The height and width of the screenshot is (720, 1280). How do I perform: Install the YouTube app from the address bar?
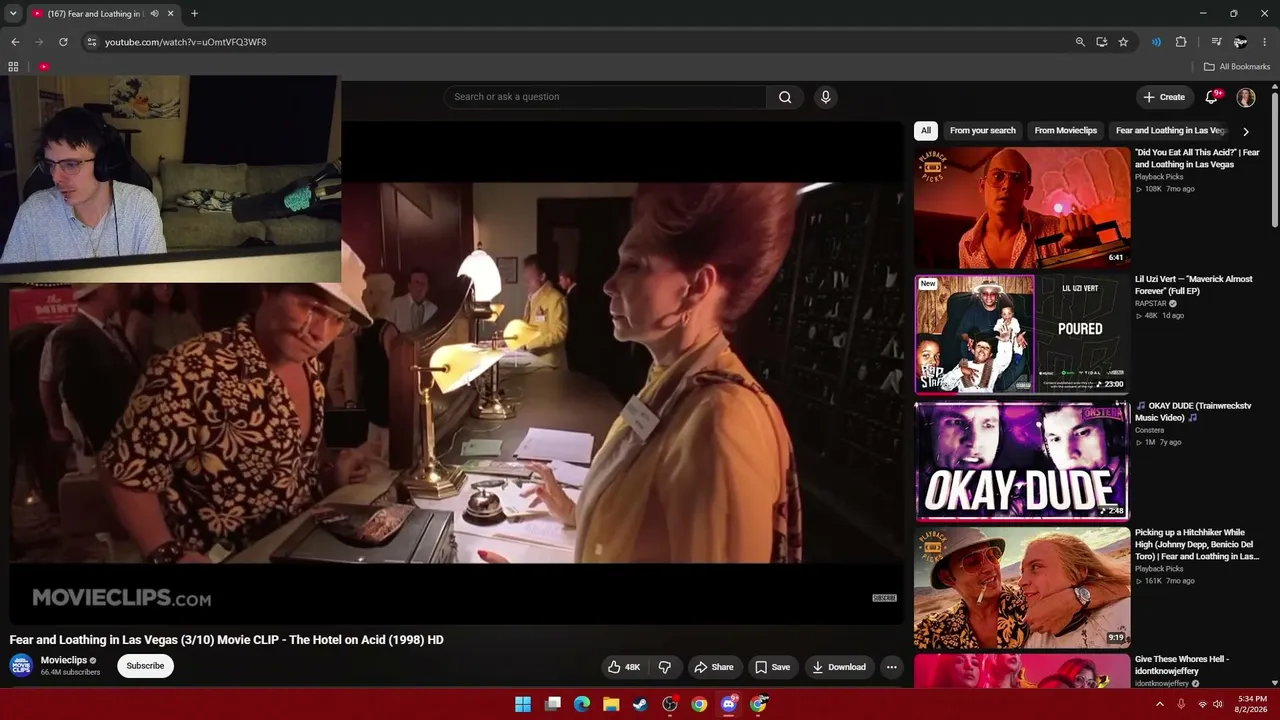(1101, 42)
